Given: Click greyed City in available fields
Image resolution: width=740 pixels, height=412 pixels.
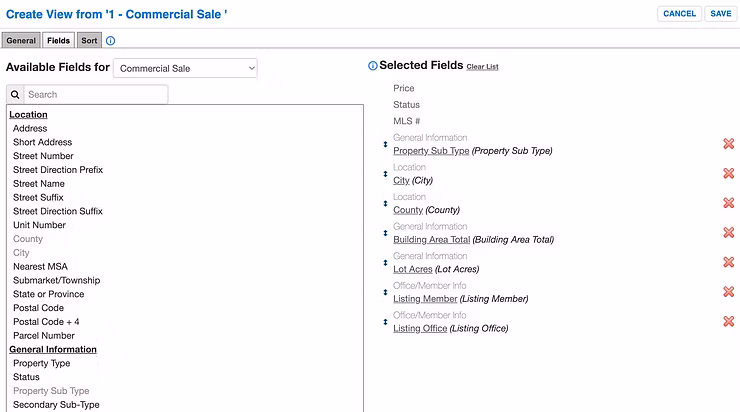Looking at the screenshot, I should 21,253.
